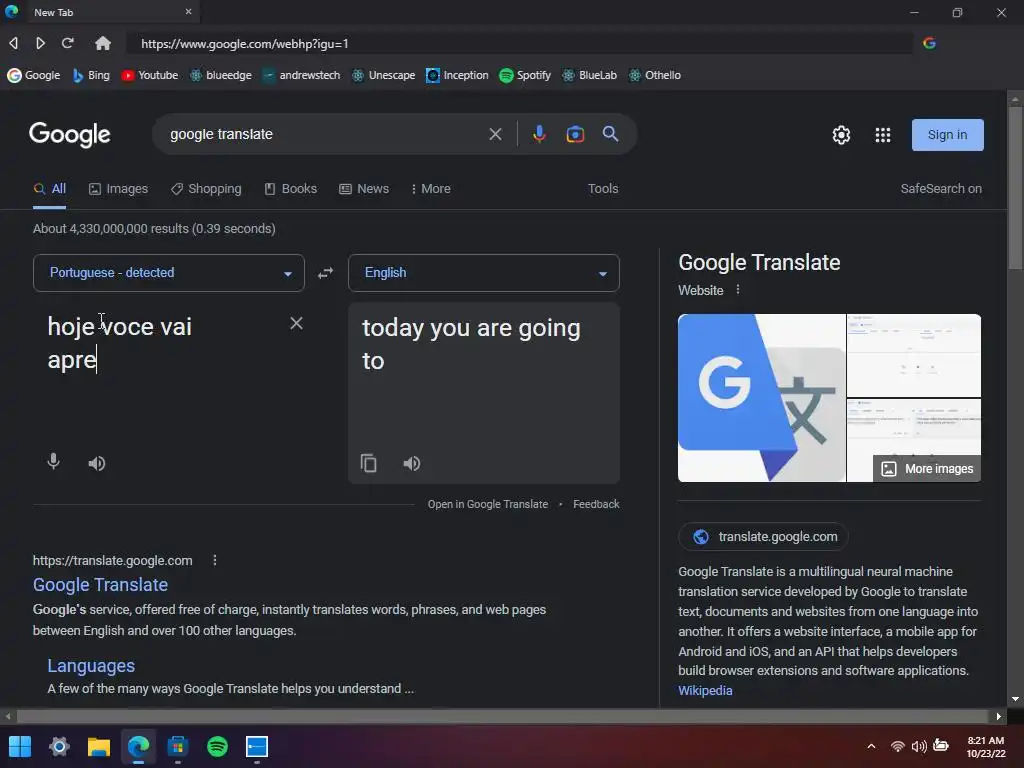1024x768 pixels.
Task: Open Spotify from the taskbar
Action: (217, 746)
